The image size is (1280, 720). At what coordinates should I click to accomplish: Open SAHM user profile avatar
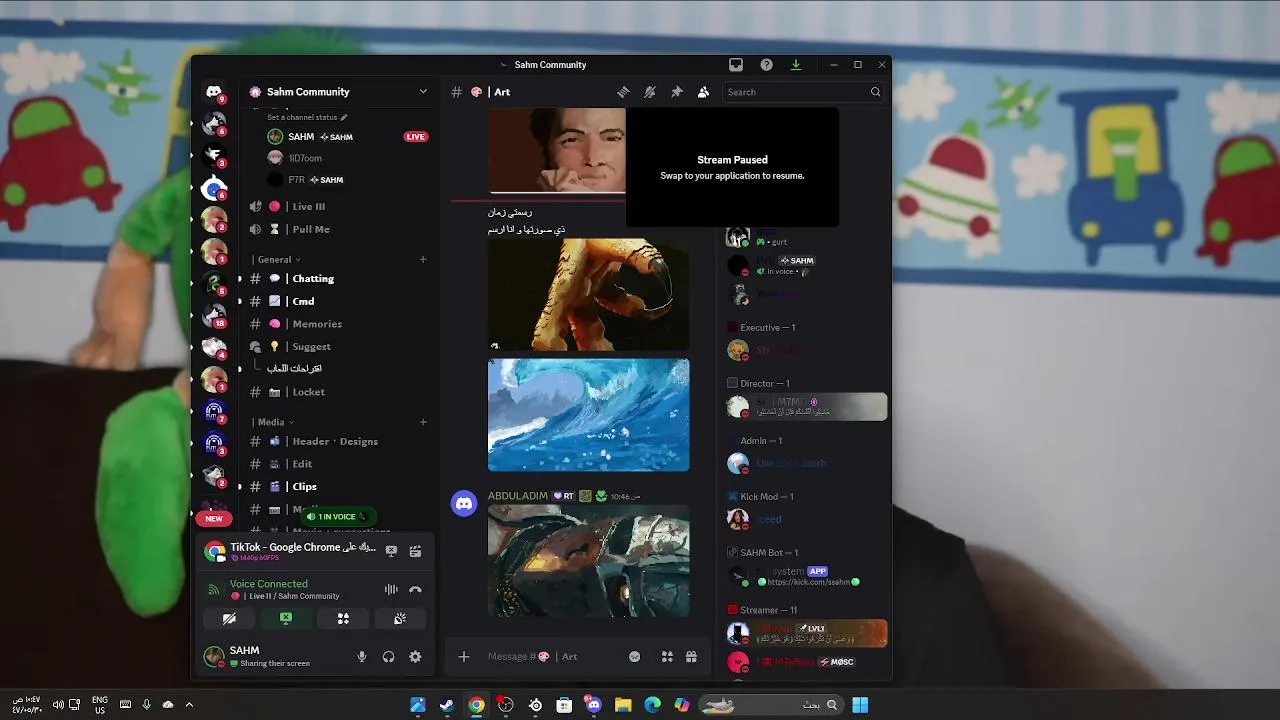click(x=213, y=656)
